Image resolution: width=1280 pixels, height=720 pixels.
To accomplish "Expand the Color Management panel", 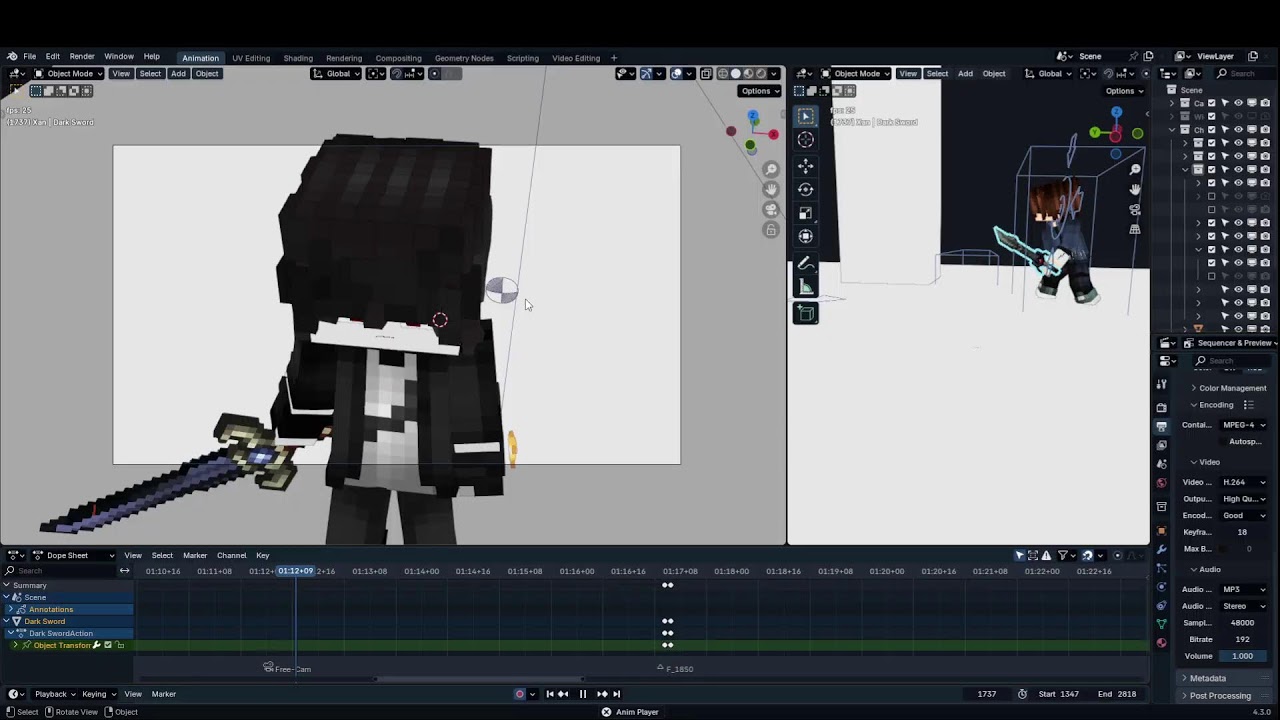I will coord(1229,388).
